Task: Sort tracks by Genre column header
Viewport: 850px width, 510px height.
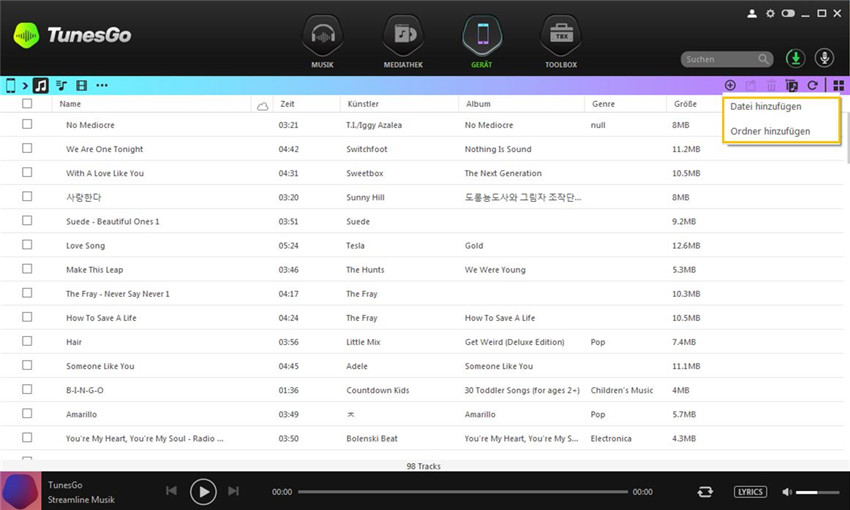Action: click(603, 104)
